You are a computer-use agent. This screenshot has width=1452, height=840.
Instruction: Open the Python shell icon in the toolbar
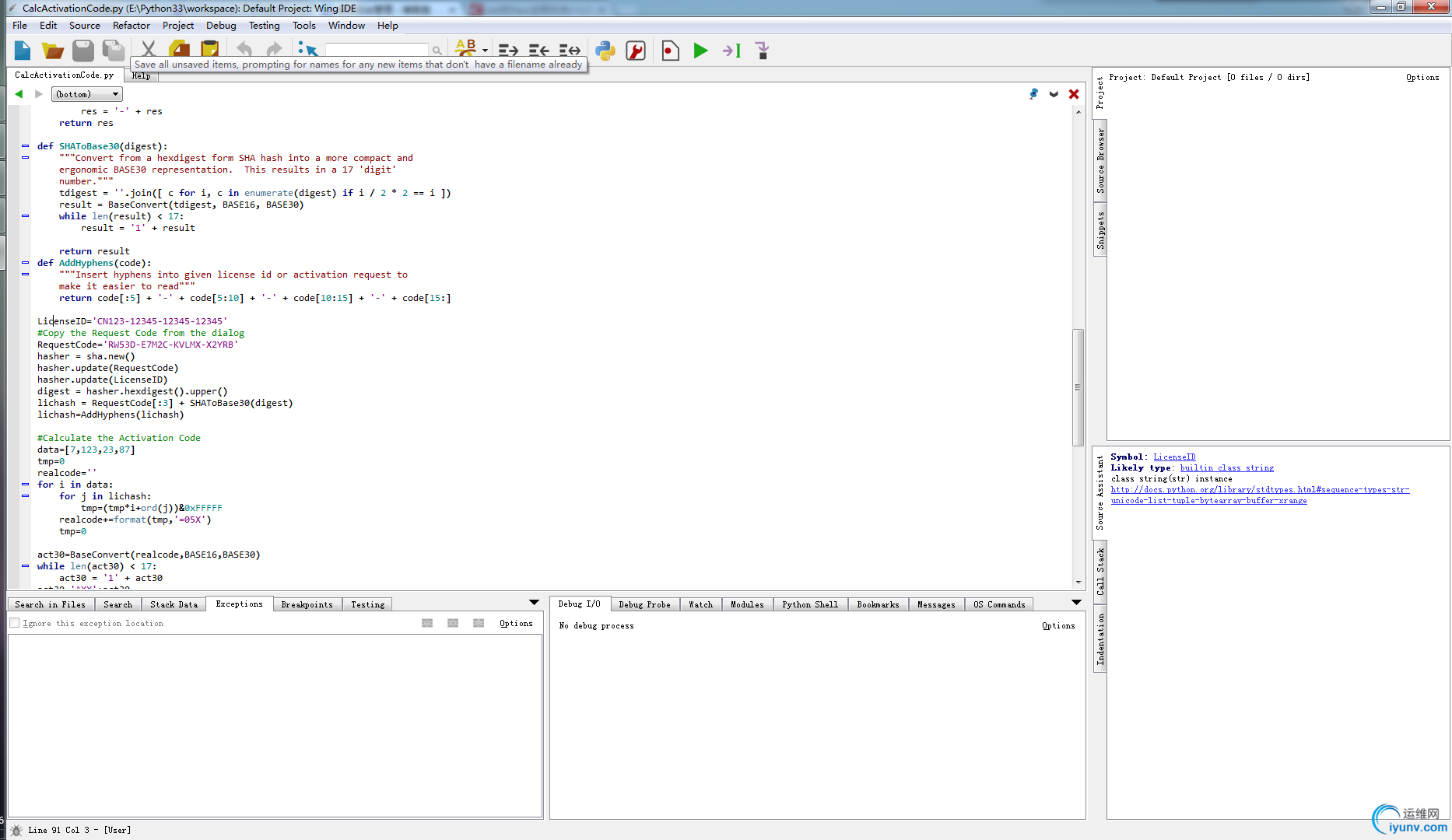pyautogui.click(x=605, y=51)
